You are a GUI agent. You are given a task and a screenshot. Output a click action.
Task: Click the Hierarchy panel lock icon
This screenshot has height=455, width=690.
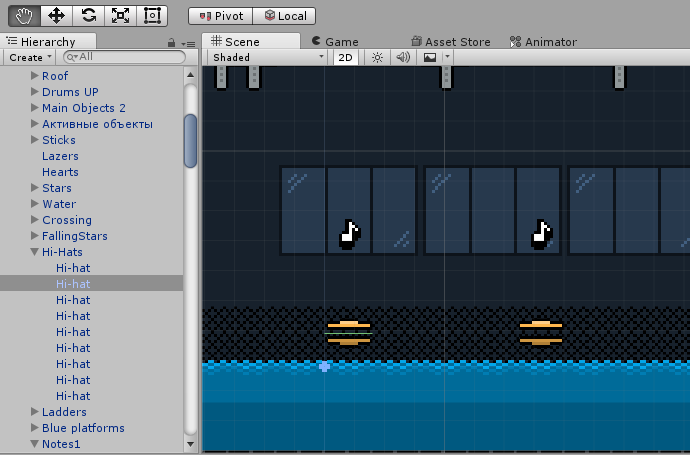click(x=172, y=43)
